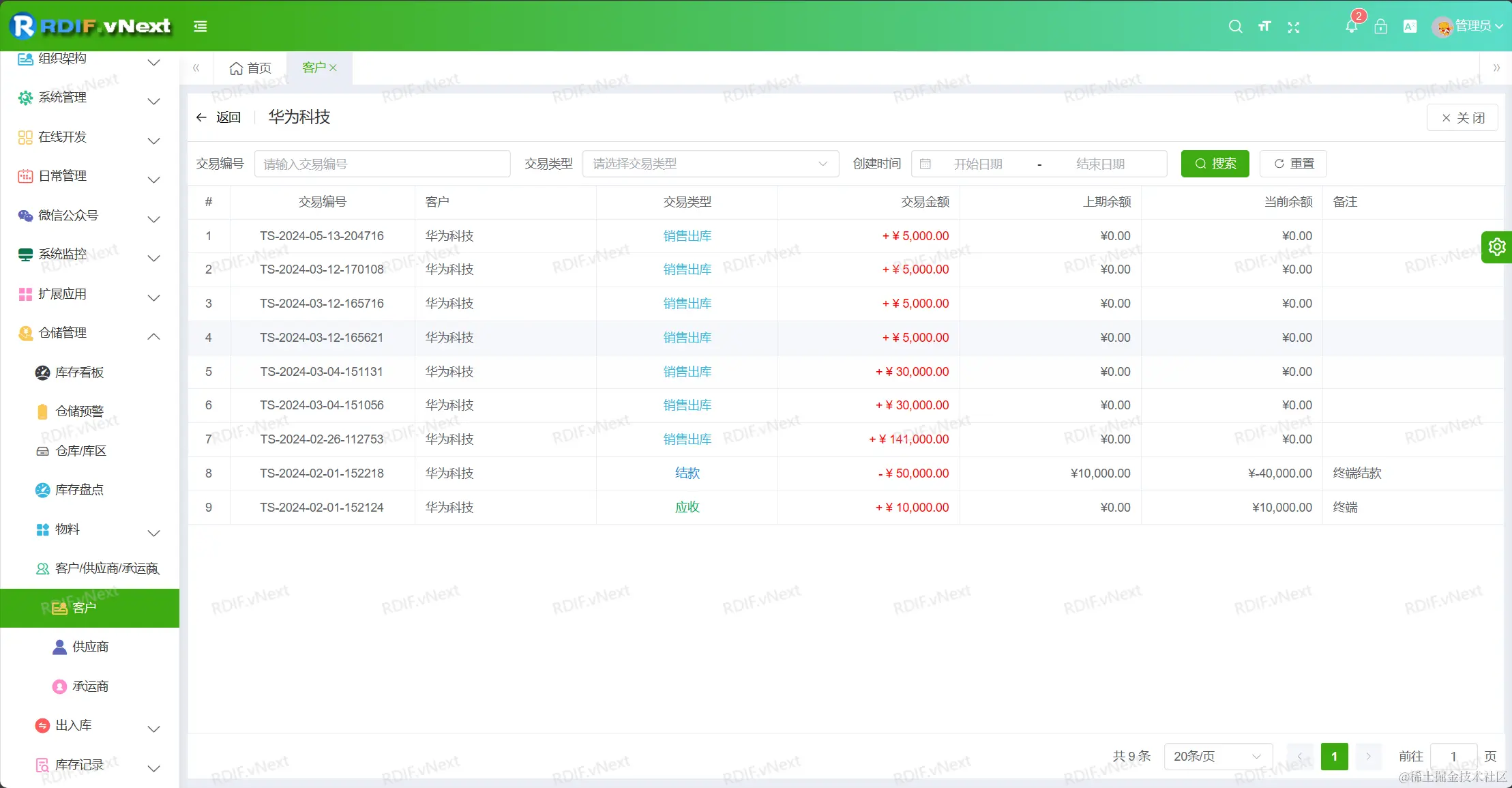Click the 重置 button
Viewport: 1512px width, 788px height.
pyautogui.click(x=1293, y=164)
